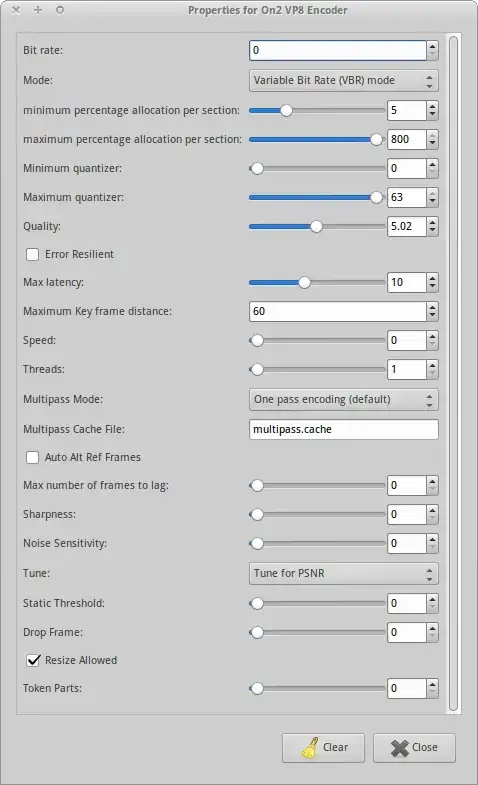Click the Threads slider handle
The image size is (478, 785).
click(x=257, y=369)
